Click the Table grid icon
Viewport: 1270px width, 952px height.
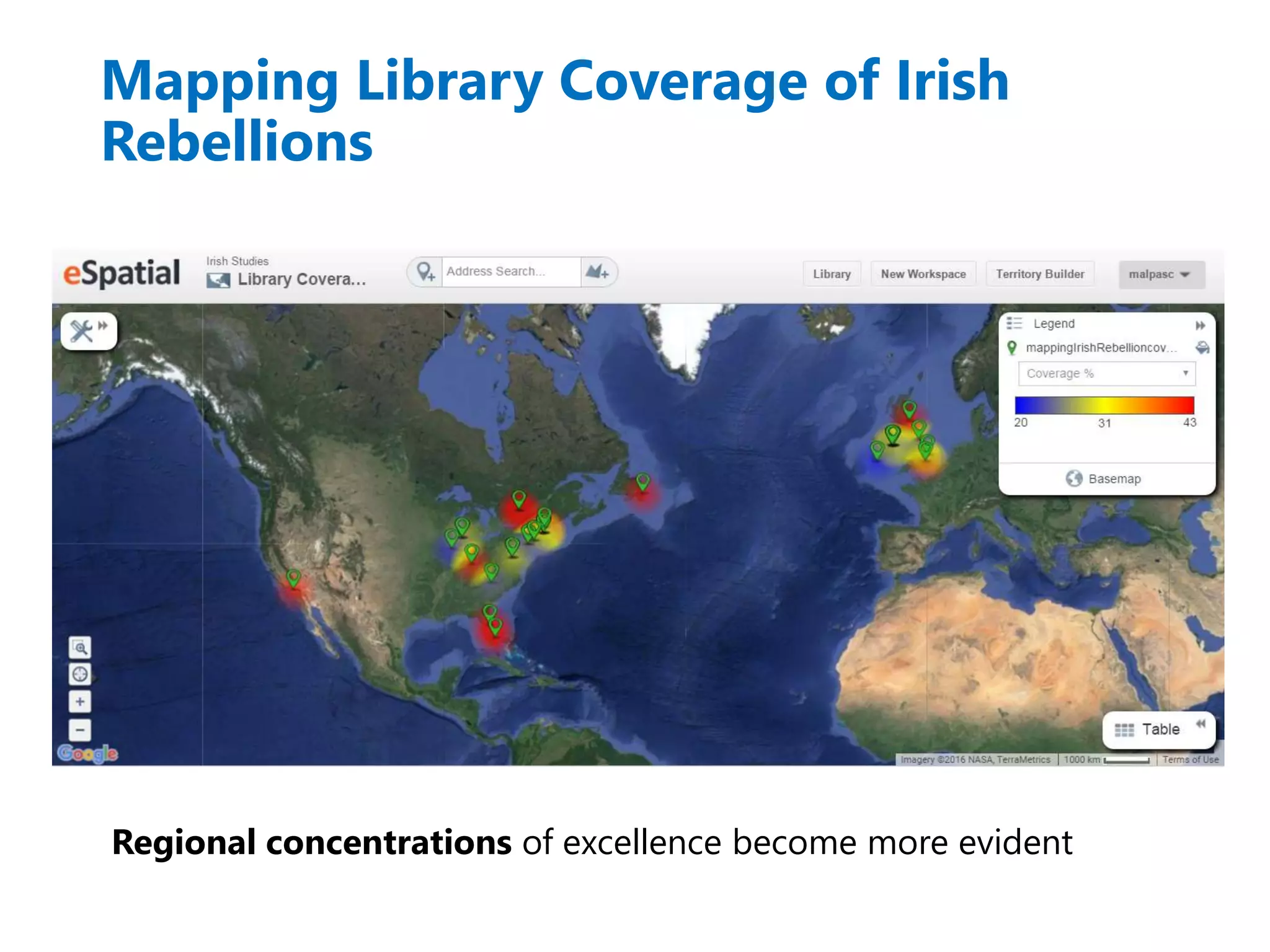point(1124,730)
